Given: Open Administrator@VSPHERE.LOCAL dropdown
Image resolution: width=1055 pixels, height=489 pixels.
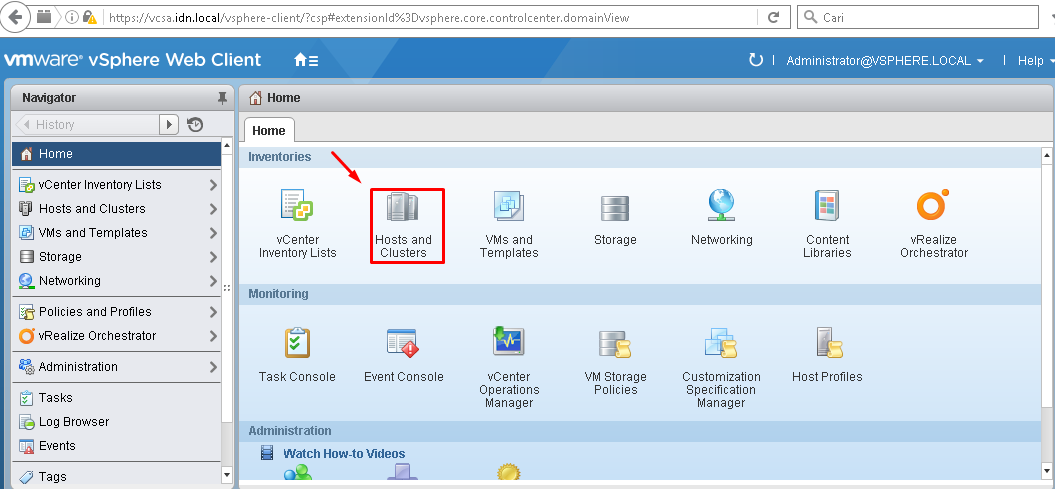Looking at the screenshot, I should (885, 61).
